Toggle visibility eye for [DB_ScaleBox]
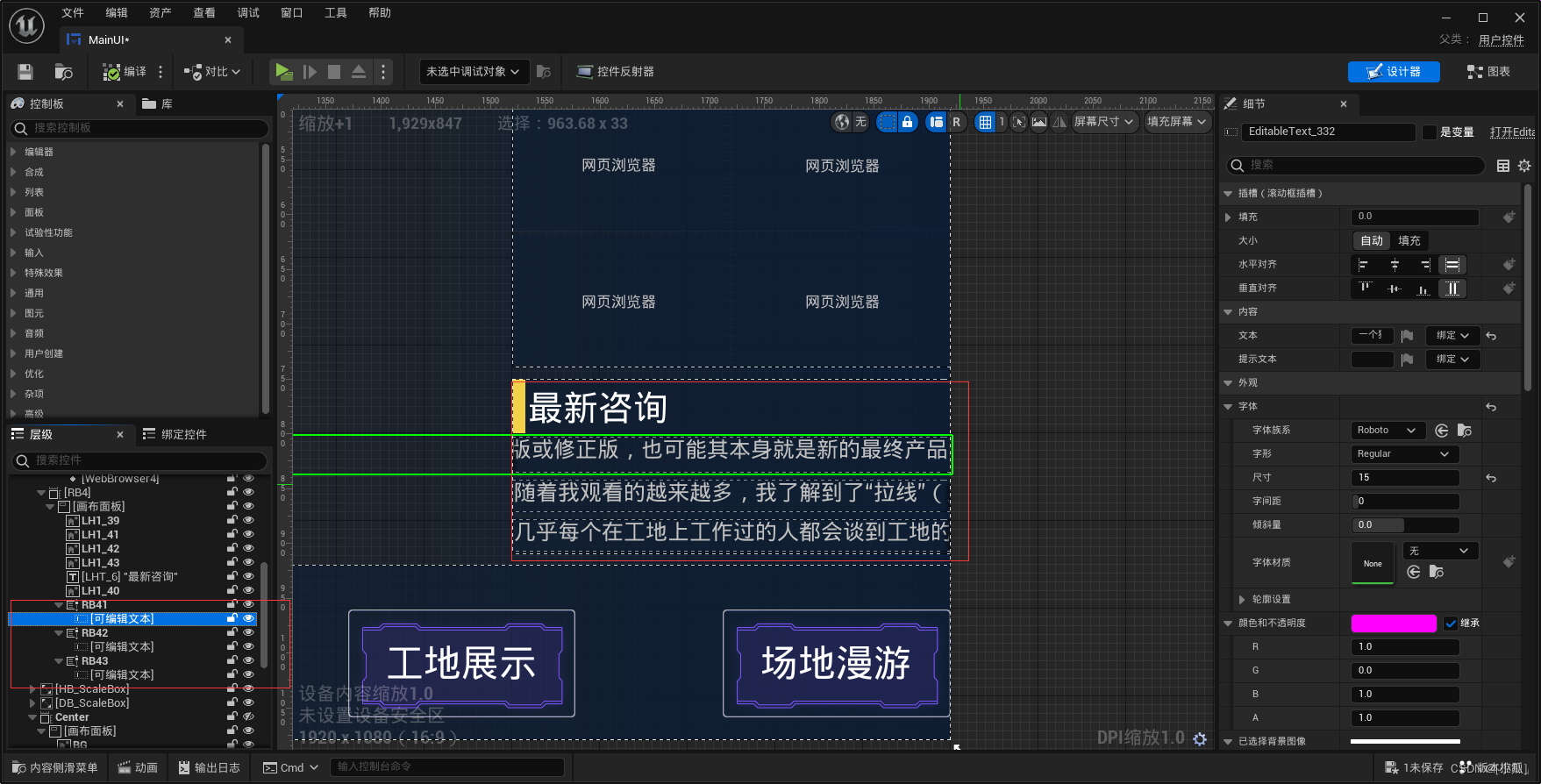 [248, 703]
